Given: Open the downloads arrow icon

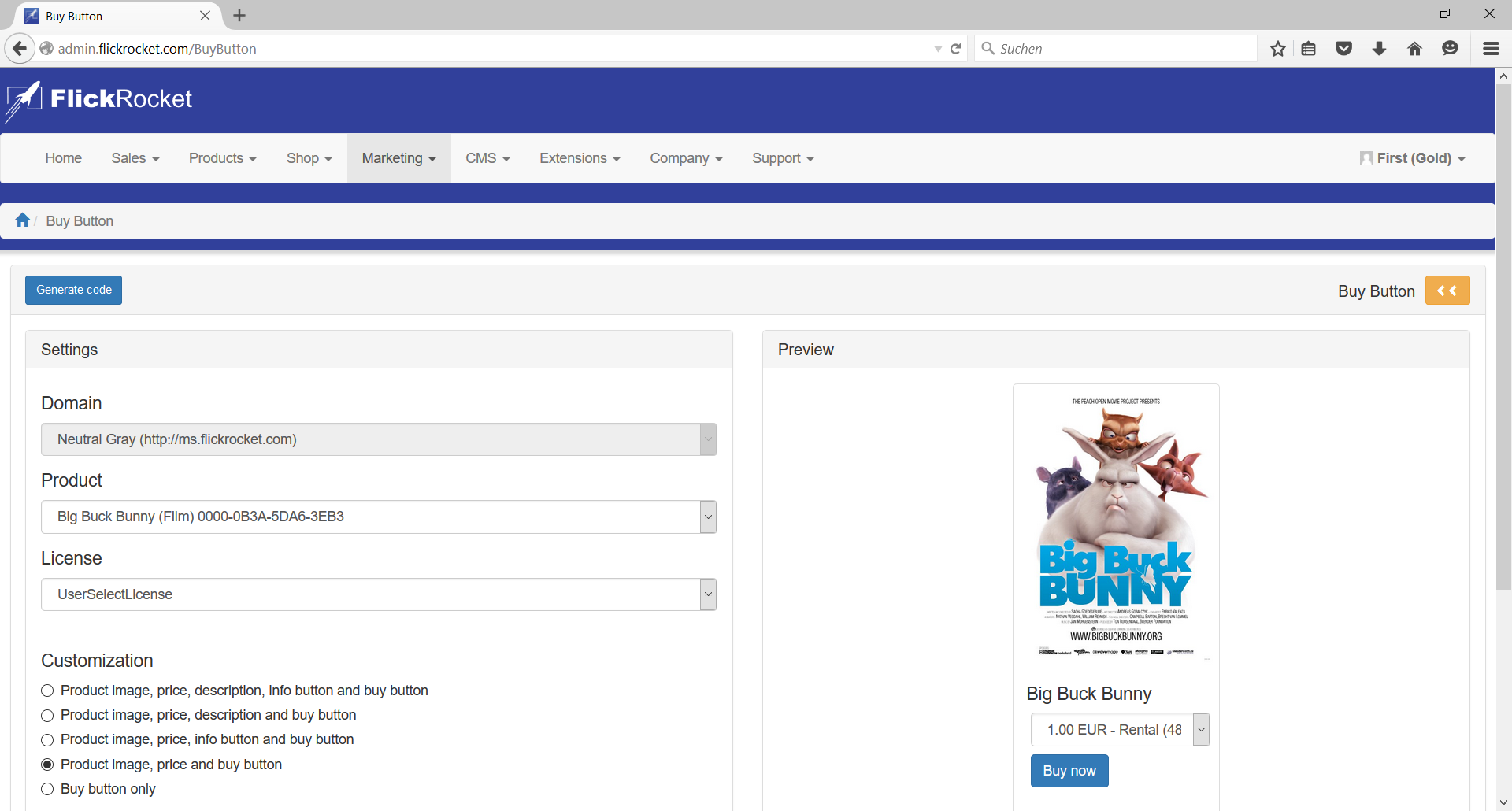Looking at the screenshot, I should 1379,49.
